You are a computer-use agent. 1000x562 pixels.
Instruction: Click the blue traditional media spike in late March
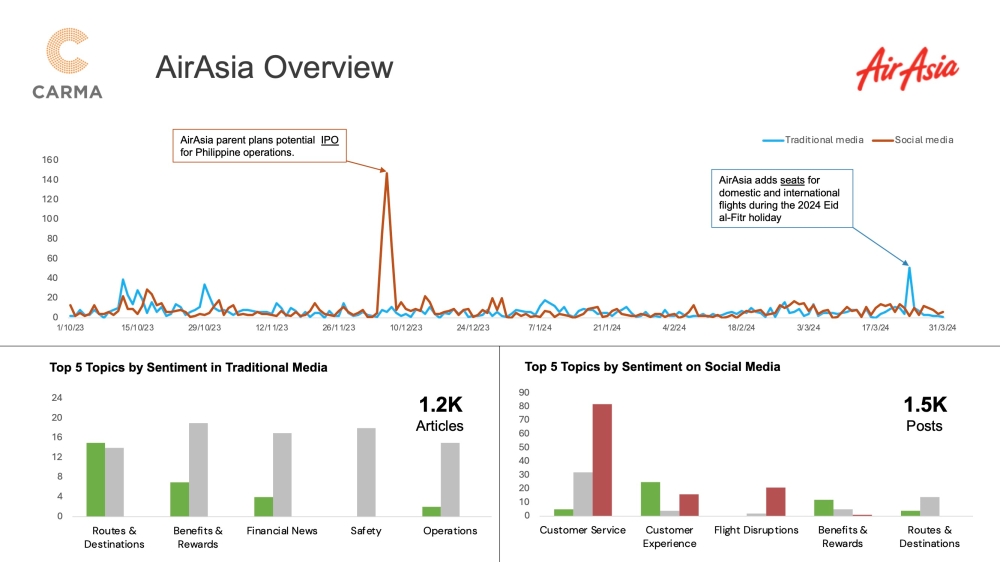[908, 268]
